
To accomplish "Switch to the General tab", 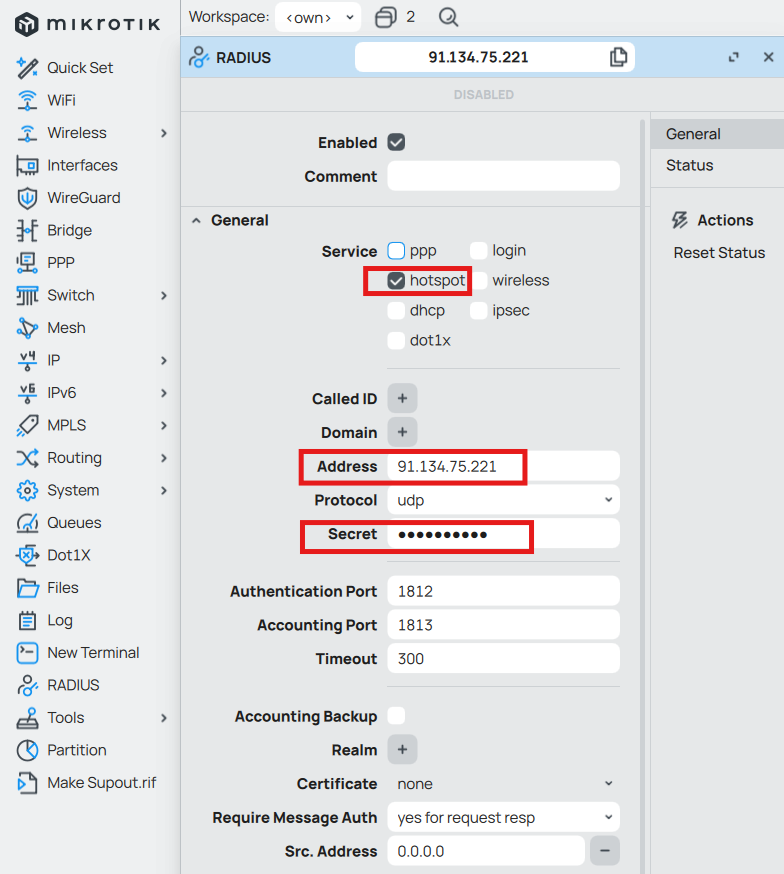I will coord(717,134).
